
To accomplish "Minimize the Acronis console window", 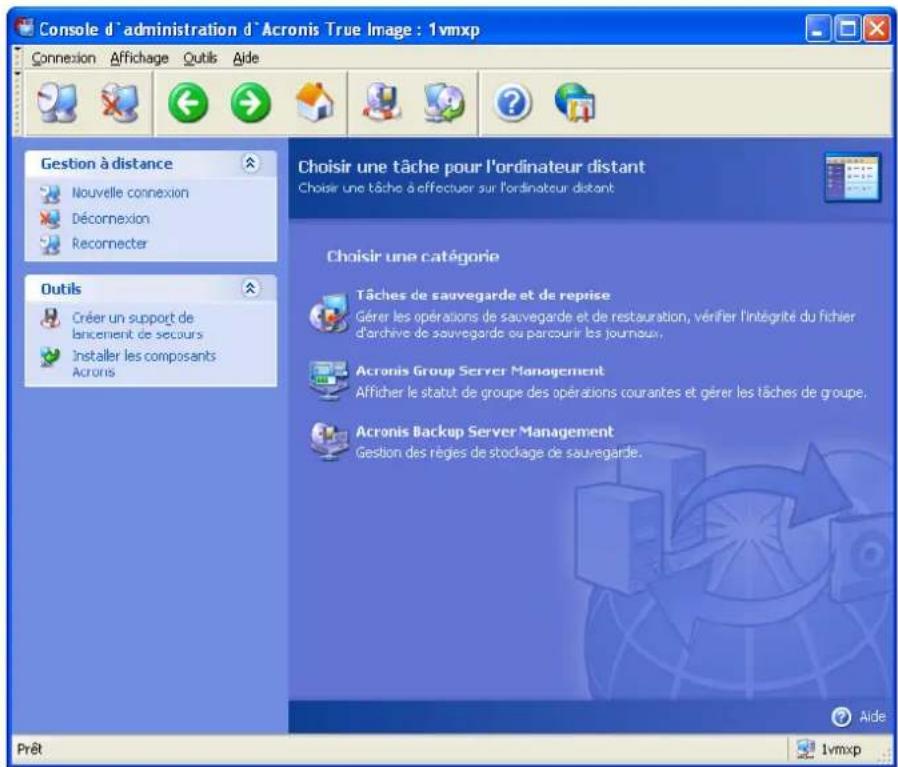I will point(818,29).
